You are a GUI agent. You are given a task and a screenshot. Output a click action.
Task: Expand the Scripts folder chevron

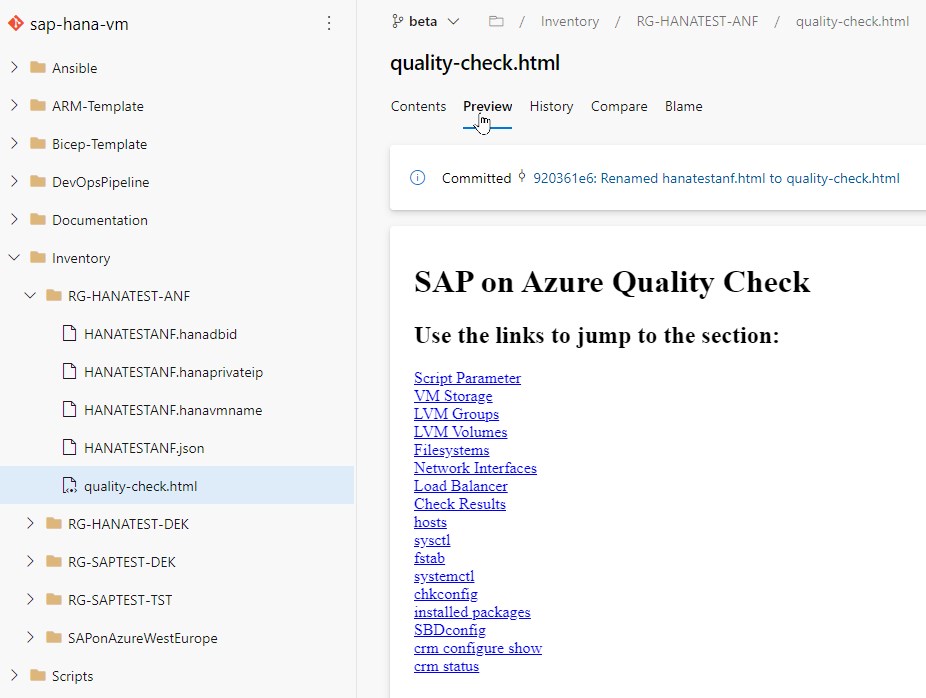tap(14, 676)
